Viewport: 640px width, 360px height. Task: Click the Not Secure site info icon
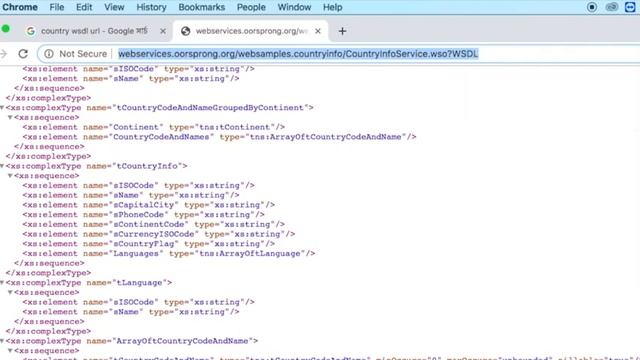(x=49, y=53)
